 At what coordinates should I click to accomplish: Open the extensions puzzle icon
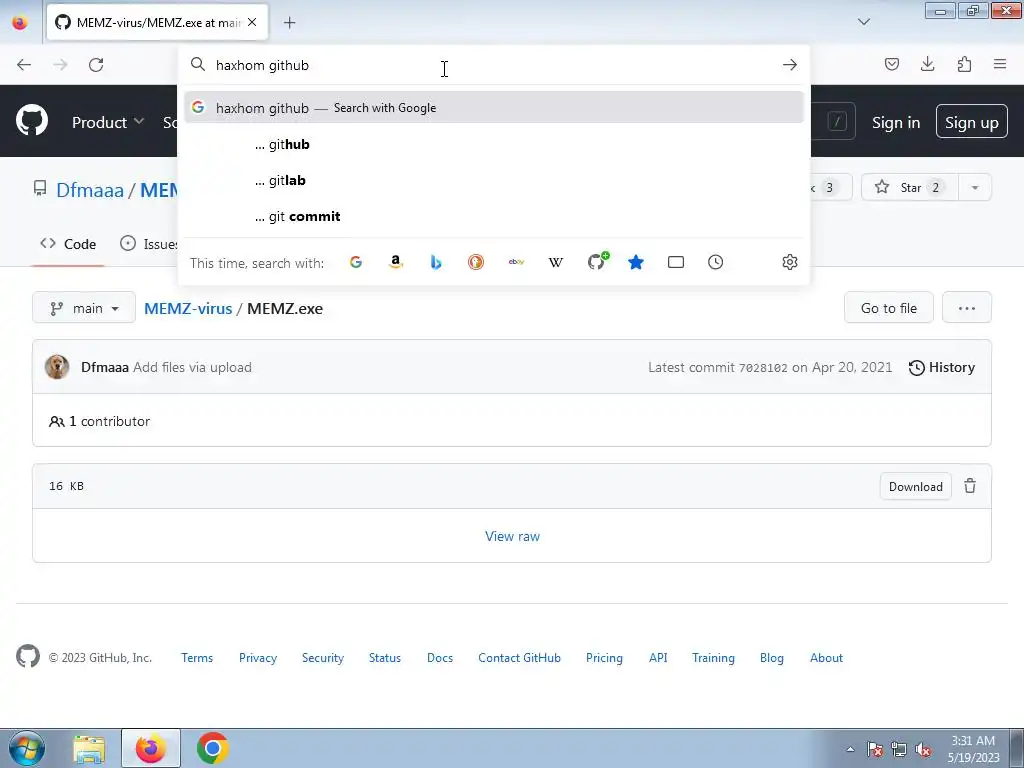coord(964,64)
